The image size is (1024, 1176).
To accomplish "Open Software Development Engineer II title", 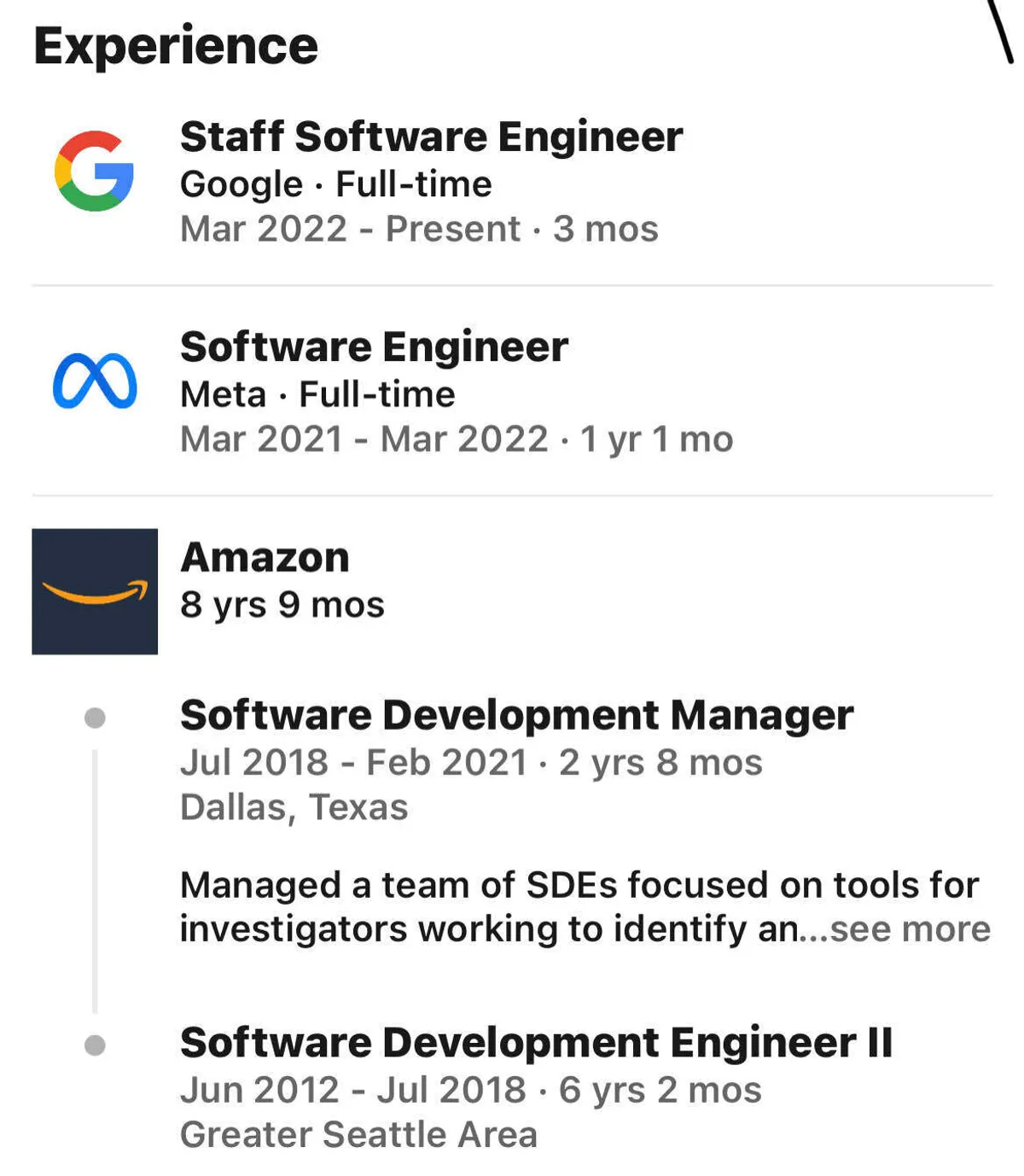I will point(536,1043).
